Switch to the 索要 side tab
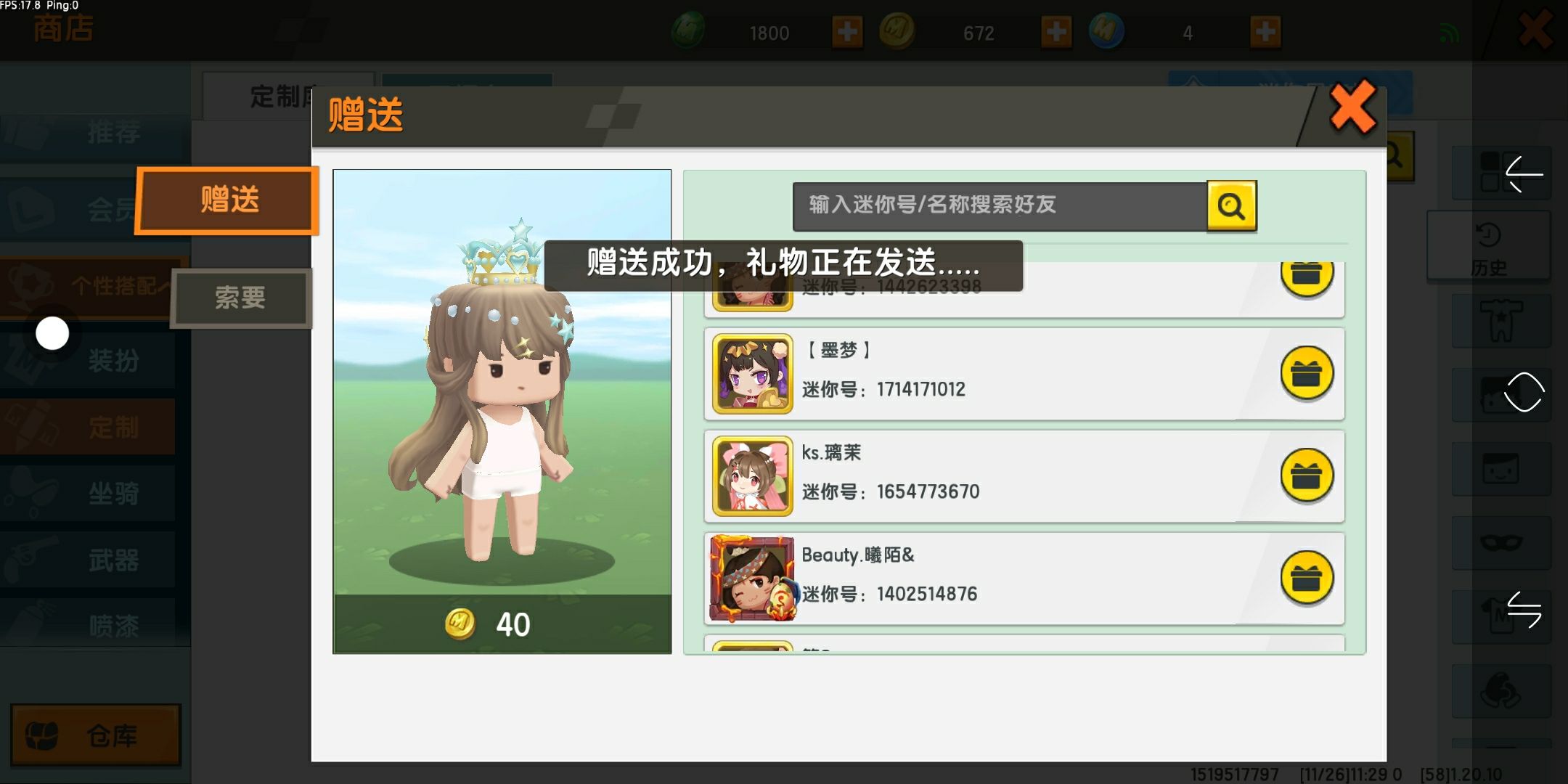The image size is (1568, 784). [x=241, y=298]
